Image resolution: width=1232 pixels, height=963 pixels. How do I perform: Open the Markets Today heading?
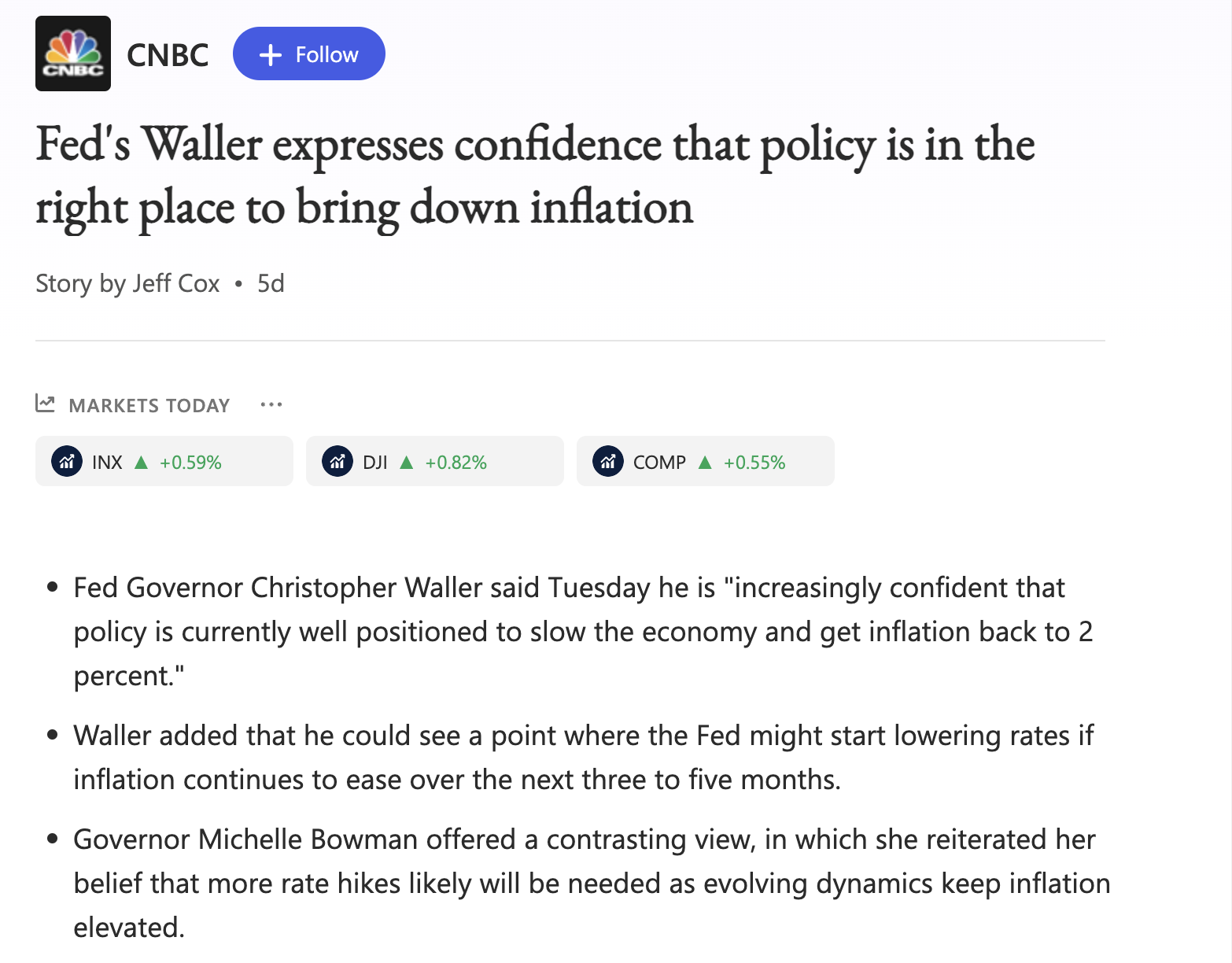tap(149, 405)
